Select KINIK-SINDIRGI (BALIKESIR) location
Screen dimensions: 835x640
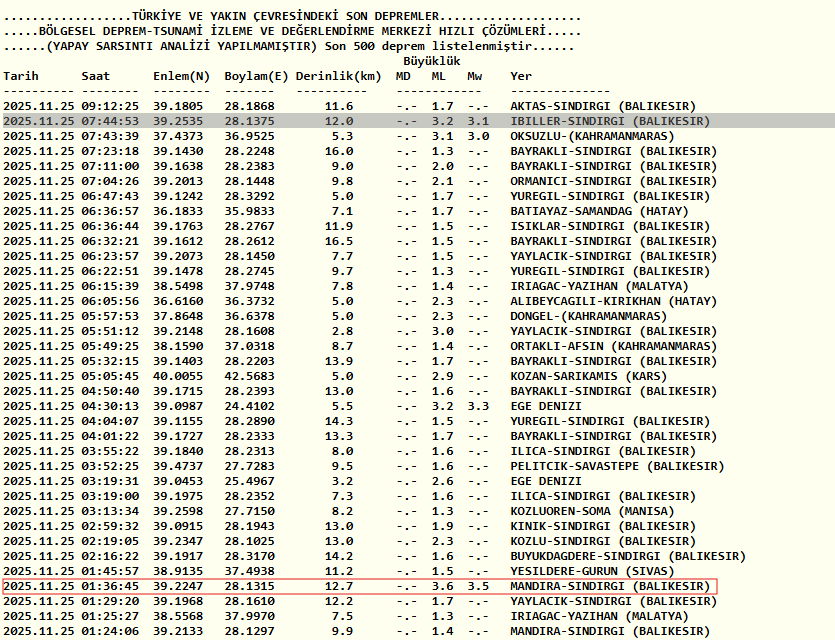click(603, 526)
